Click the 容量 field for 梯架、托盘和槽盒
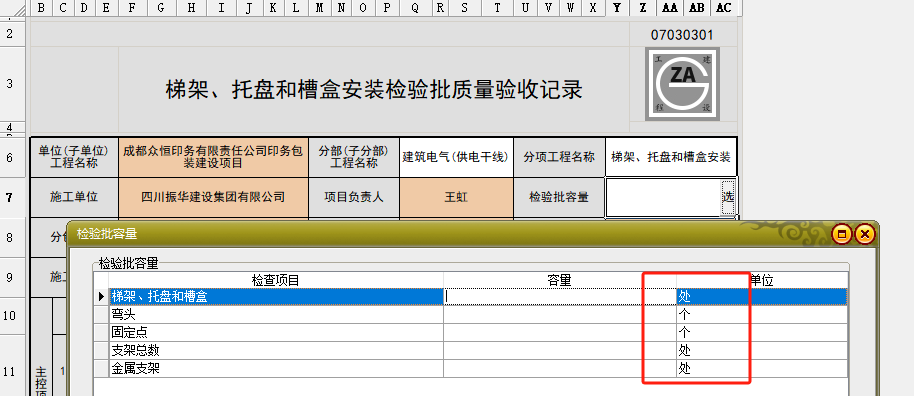The width and height of the screenshot is (914, 396). pos(560,296)
